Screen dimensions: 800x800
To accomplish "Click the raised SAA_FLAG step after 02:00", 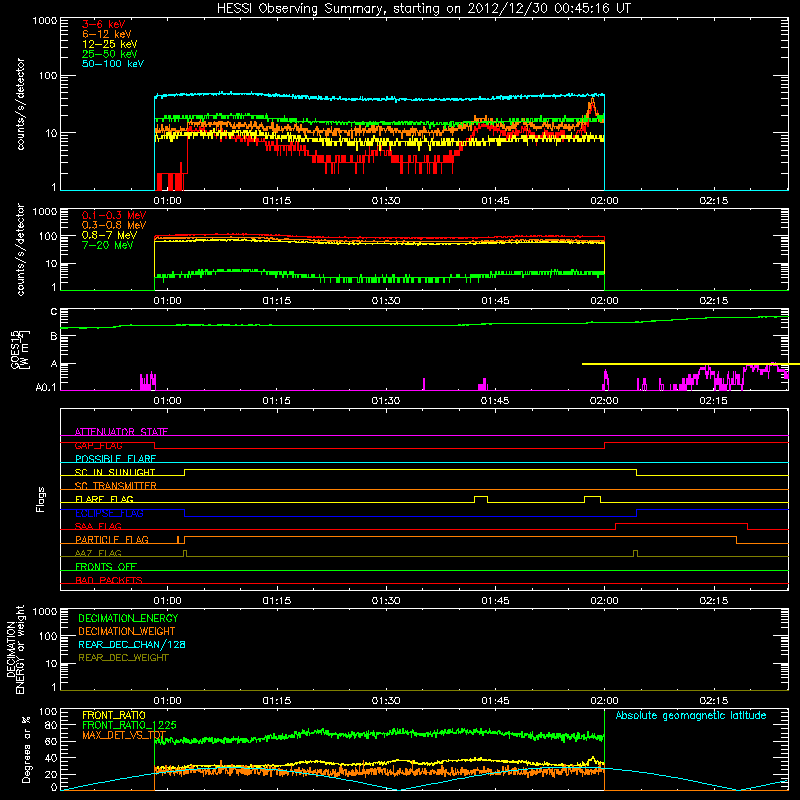I will pos(682,523).
